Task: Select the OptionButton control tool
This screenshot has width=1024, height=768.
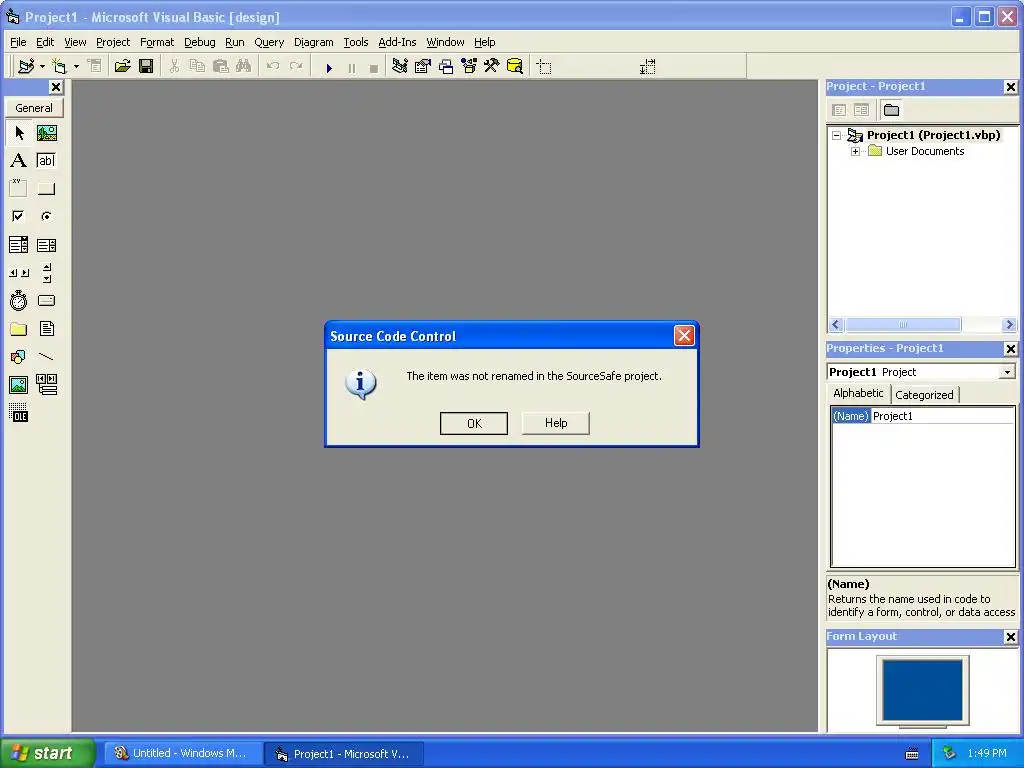Action: click(x=46, y=216)
